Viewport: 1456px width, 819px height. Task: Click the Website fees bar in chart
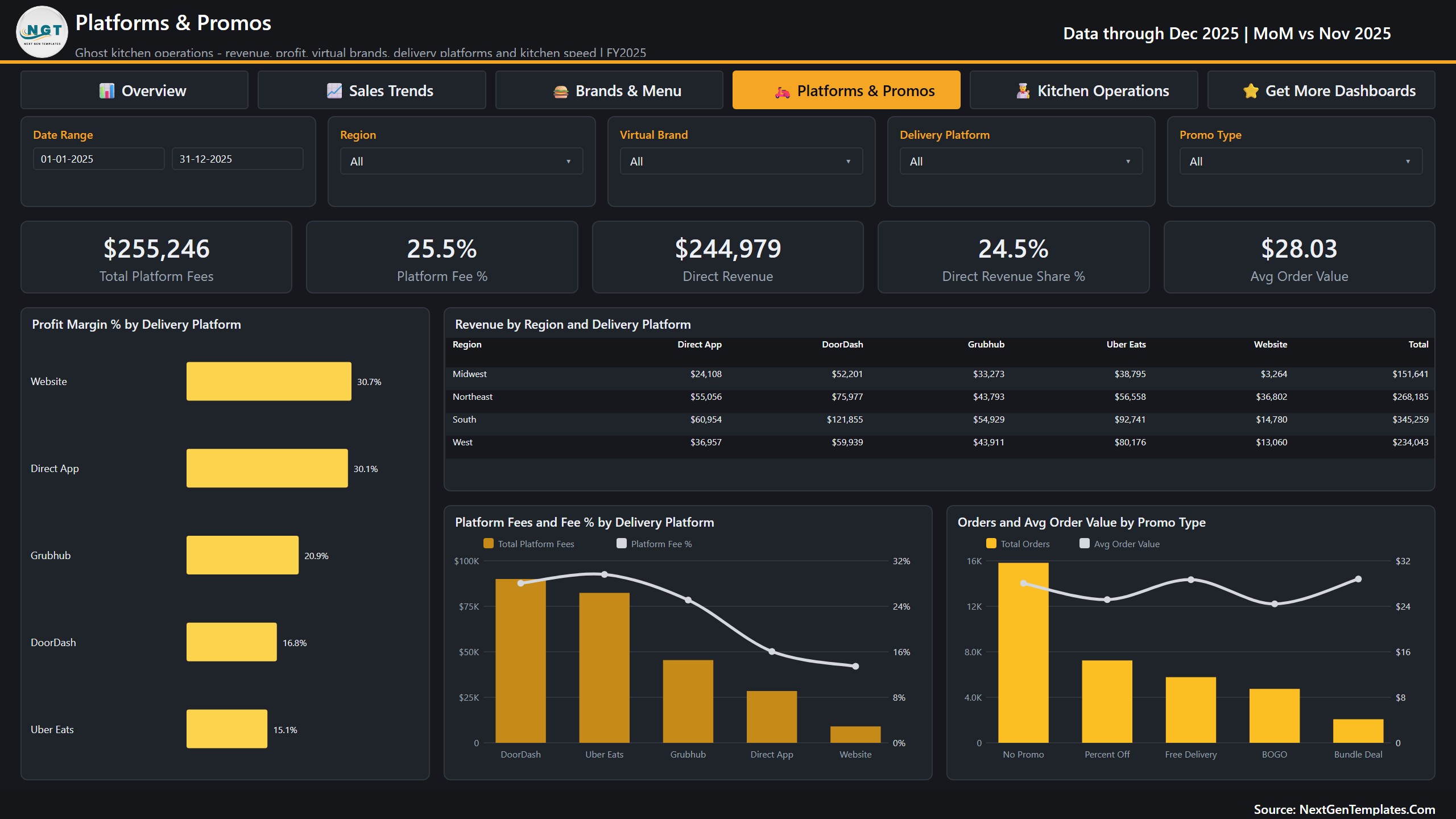pos(855,735)
